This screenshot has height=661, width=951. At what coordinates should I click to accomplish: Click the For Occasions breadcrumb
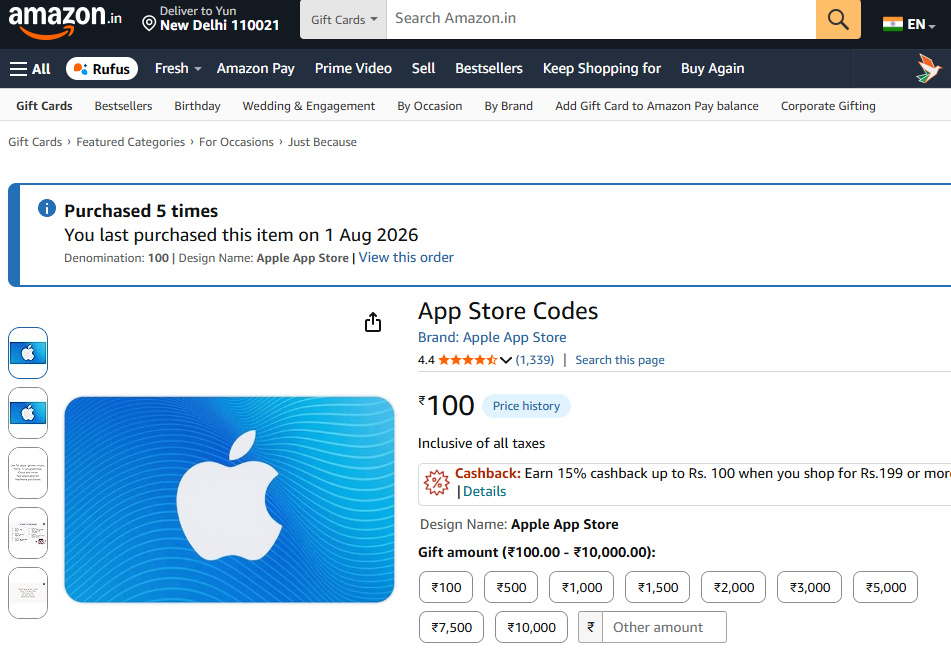[x=236, y=142]
